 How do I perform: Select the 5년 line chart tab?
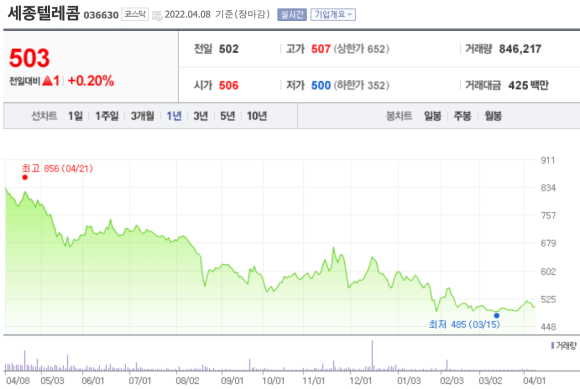pos(227,116)
